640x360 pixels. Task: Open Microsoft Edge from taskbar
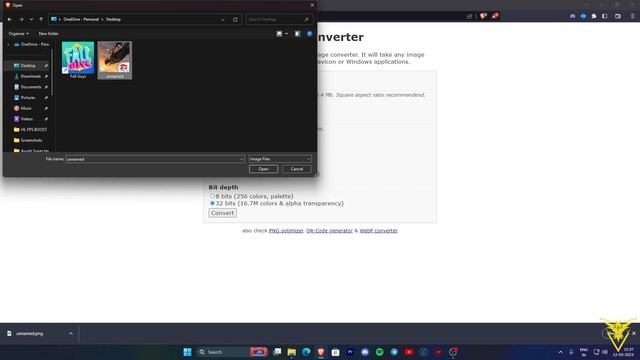click(x=306, y=352)
